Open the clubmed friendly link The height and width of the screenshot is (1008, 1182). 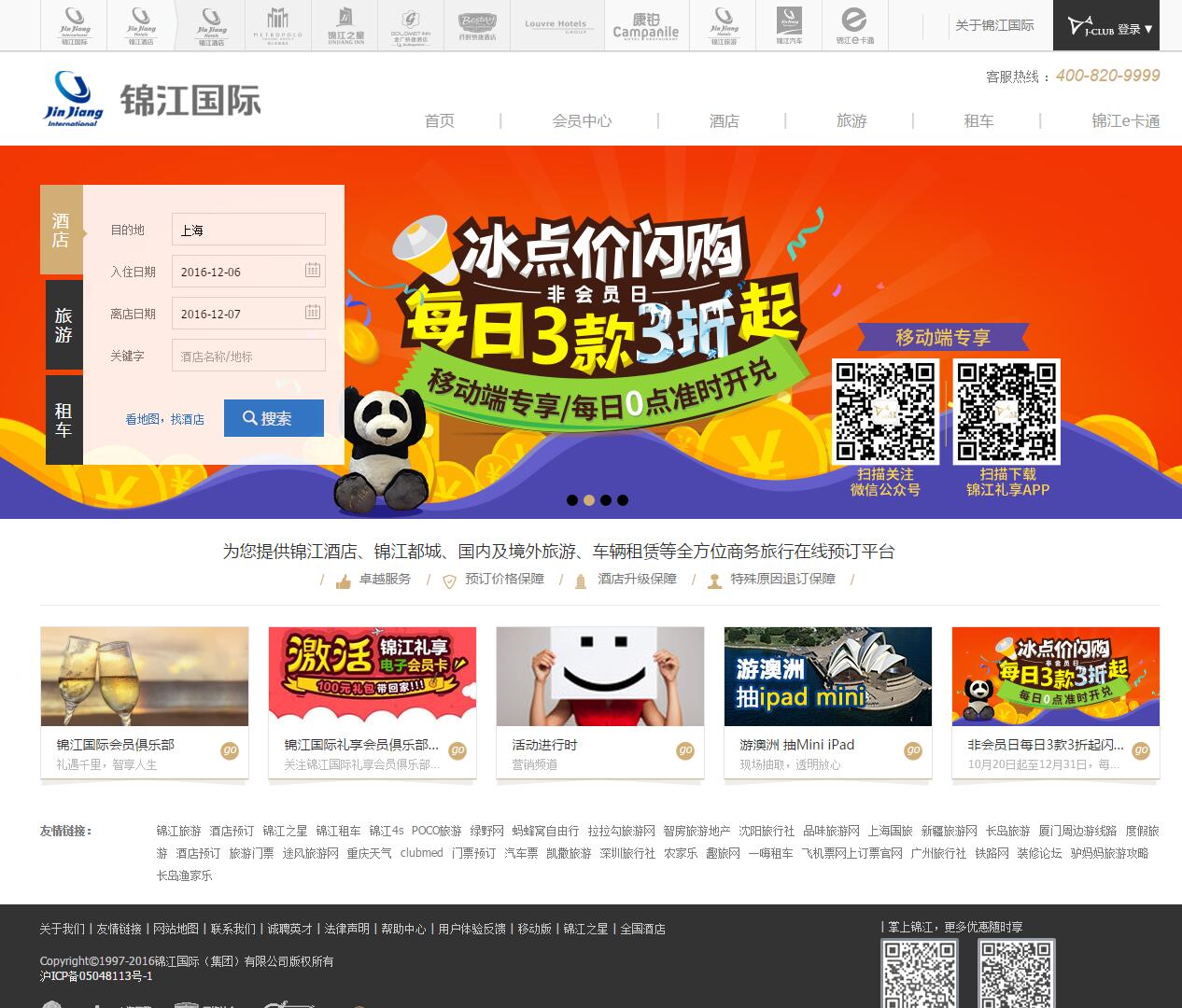tap(422, 853)
